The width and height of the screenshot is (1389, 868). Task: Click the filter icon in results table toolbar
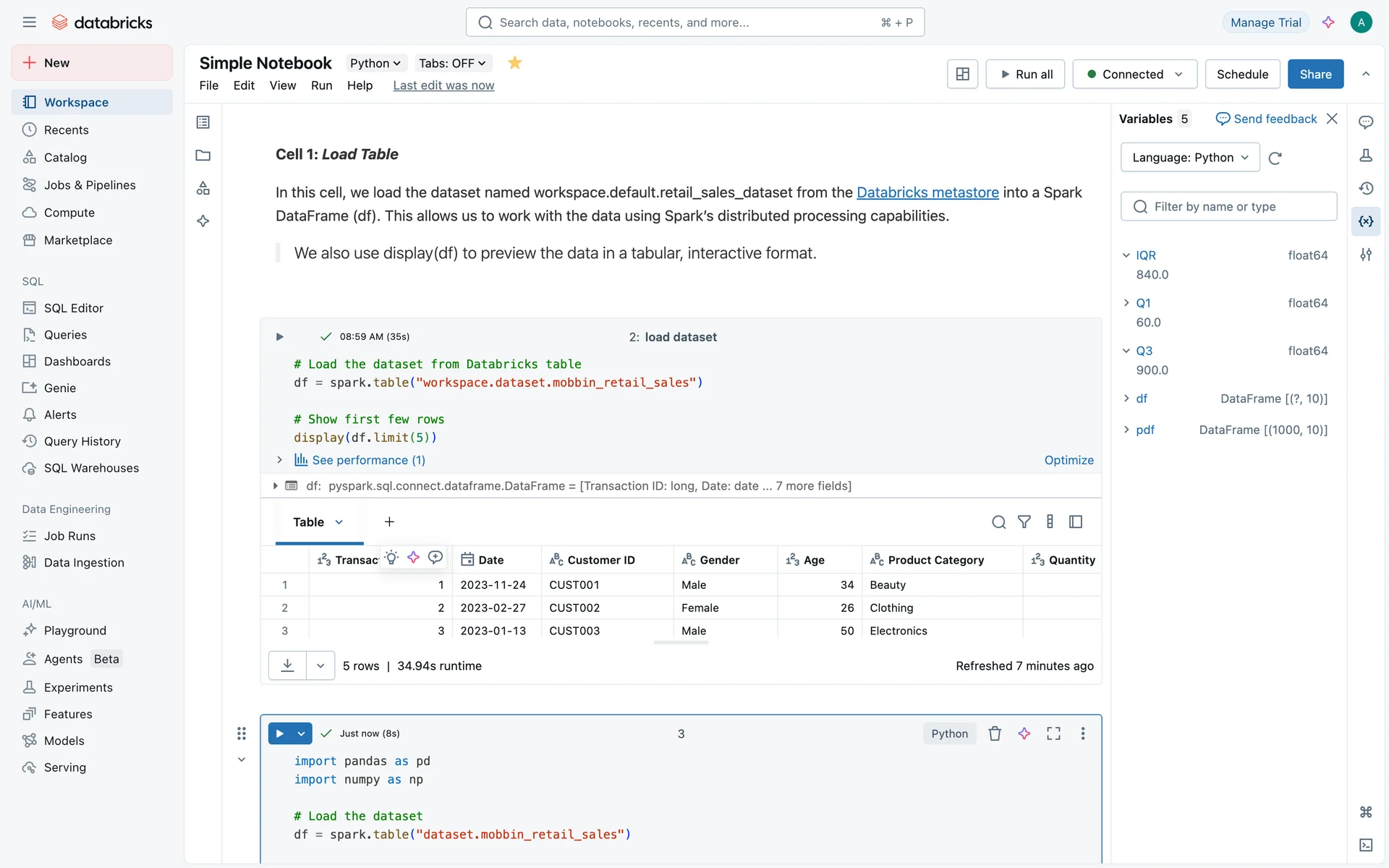1024,522
